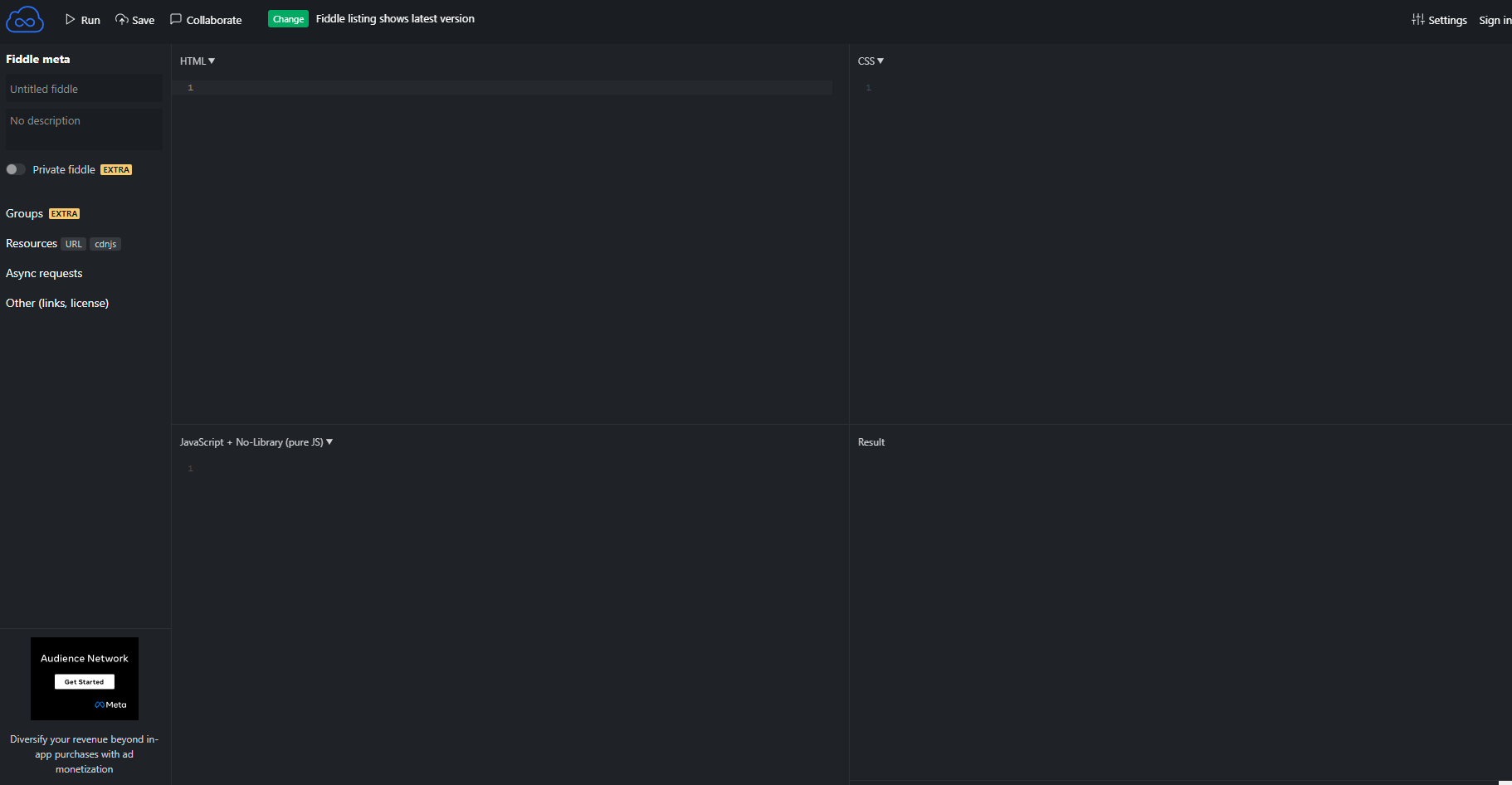Click the green Change button
This screenshot has height=785, width=1512.
click(x=288, y=19)
